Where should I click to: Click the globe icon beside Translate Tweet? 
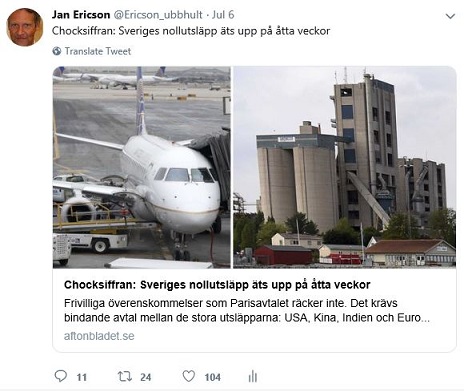pyautogui.click(x=57, y=51)
